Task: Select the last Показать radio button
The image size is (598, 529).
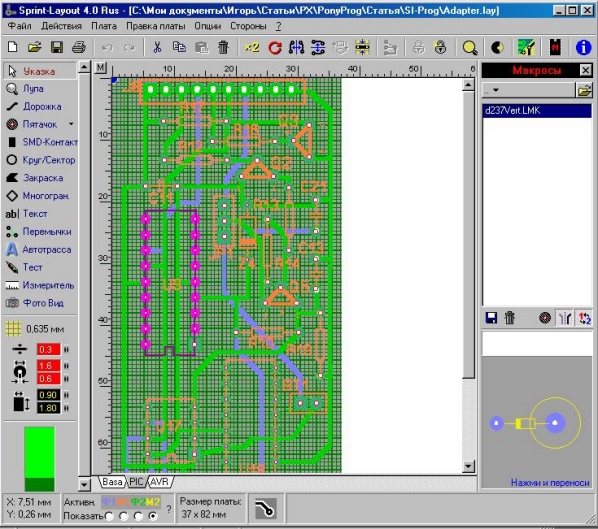Action: click(x=153, y=516)
